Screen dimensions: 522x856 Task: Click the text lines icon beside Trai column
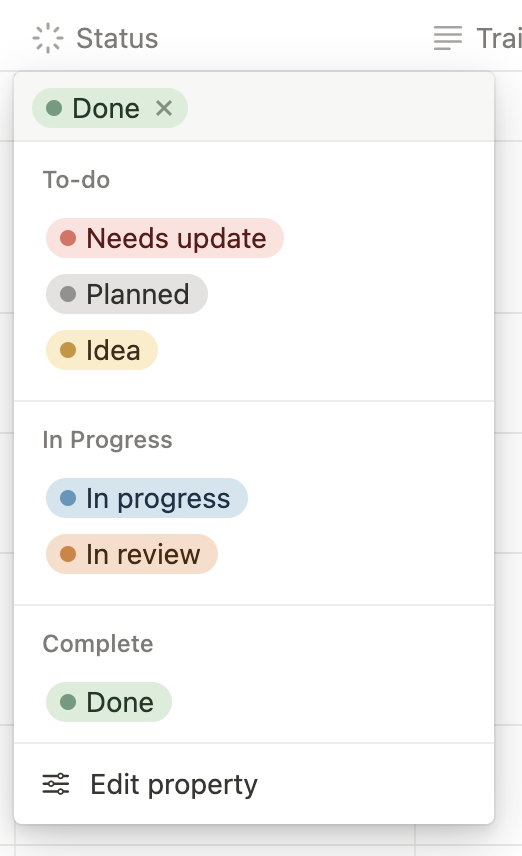pyautogui.click(x=448, y=38)
